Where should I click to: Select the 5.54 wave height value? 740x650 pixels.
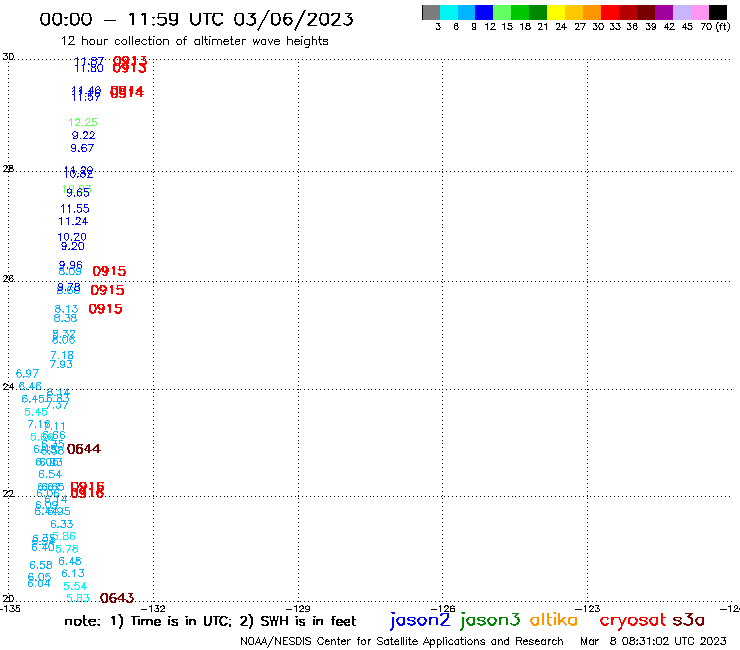pyautogui.click(x=76, y=586)
